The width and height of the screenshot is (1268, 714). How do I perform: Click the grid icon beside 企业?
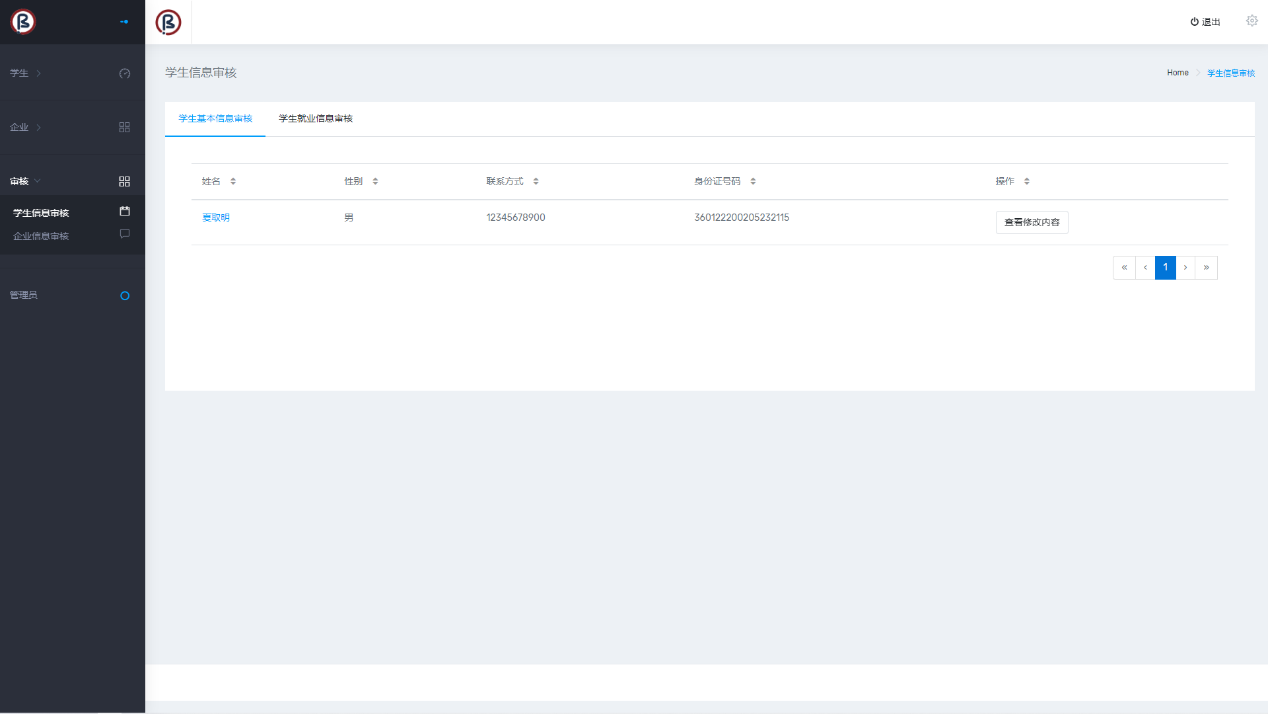(125, 127)
